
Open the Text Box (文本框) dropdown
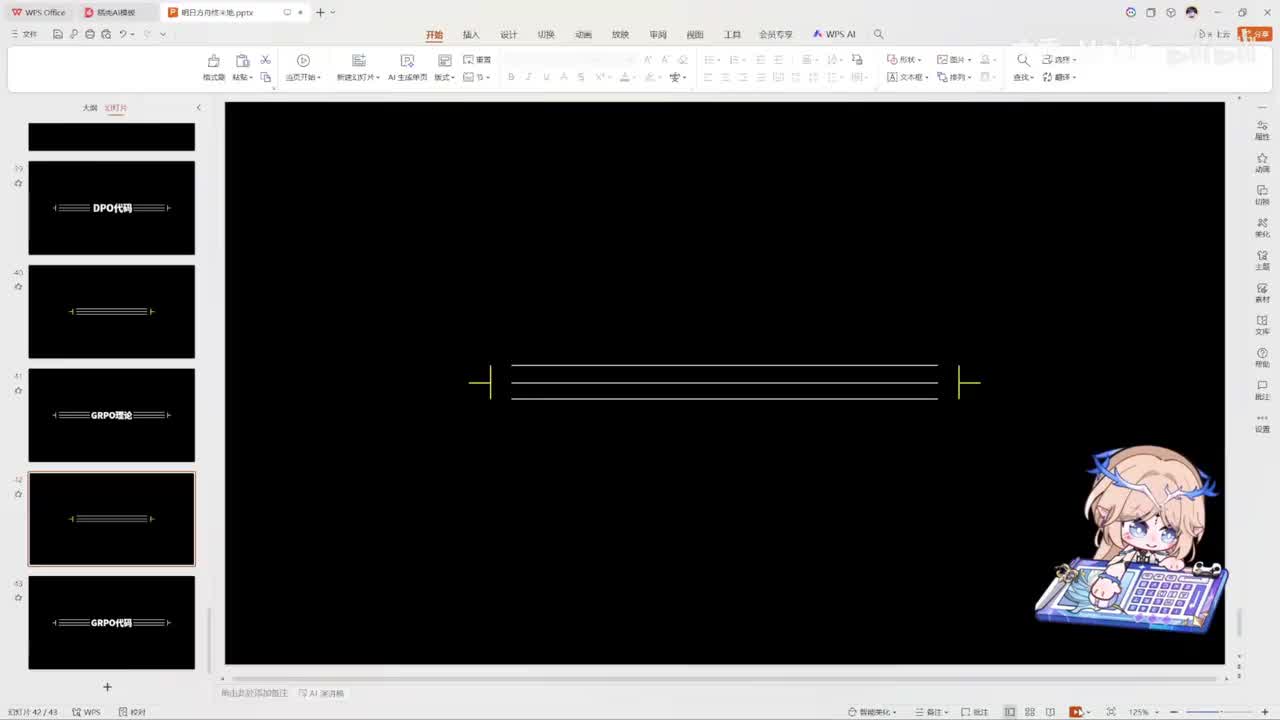click(x=908, y=77)
